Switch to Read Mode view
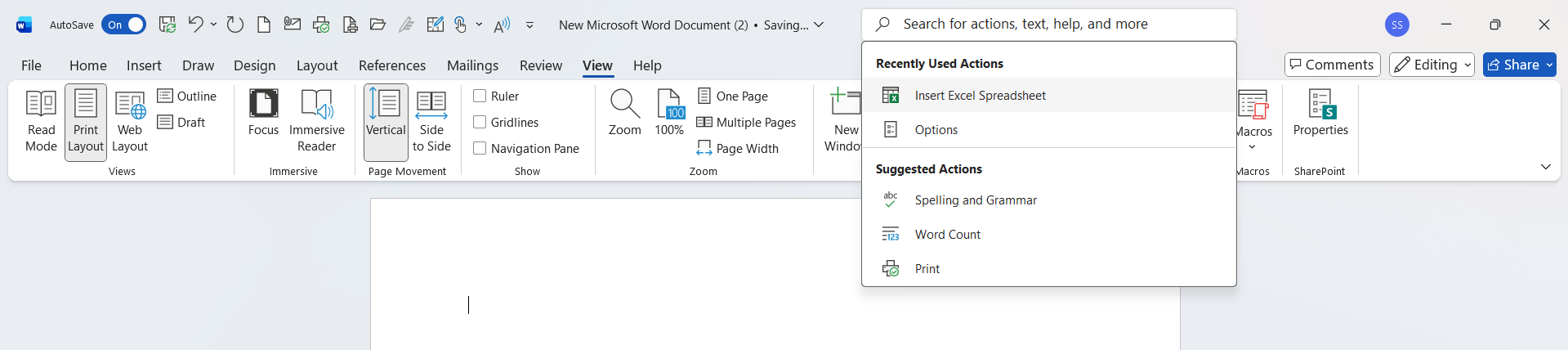The image size is (1568, 350). tap(41, 121)
